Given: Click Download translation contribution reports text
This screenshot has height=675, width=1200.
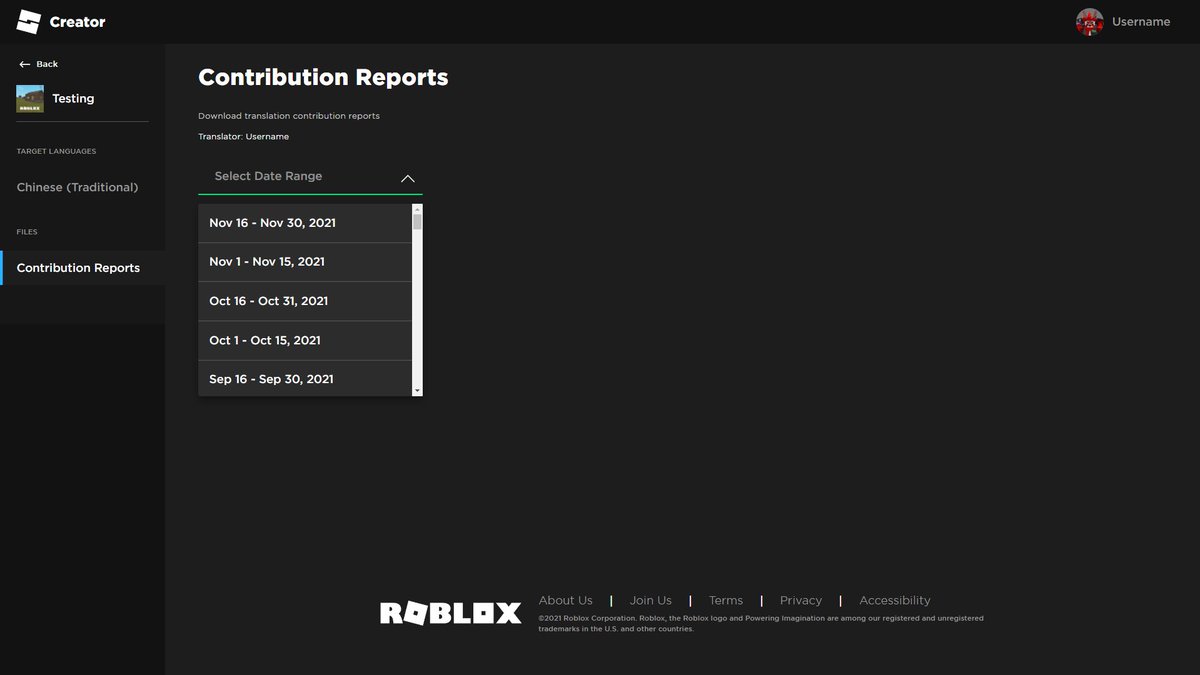Looking at the screenshot, I should (x=288, y=116).
